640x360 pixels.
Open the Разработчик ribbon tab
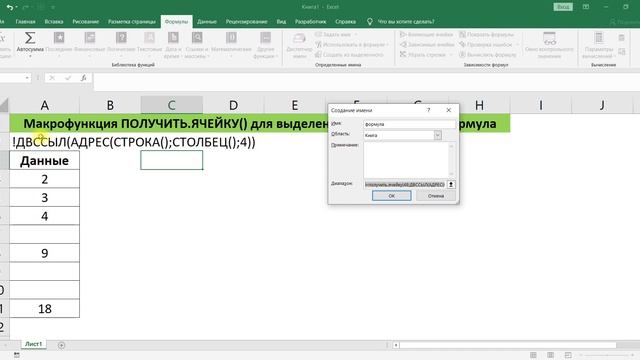(x=311, y=22)
